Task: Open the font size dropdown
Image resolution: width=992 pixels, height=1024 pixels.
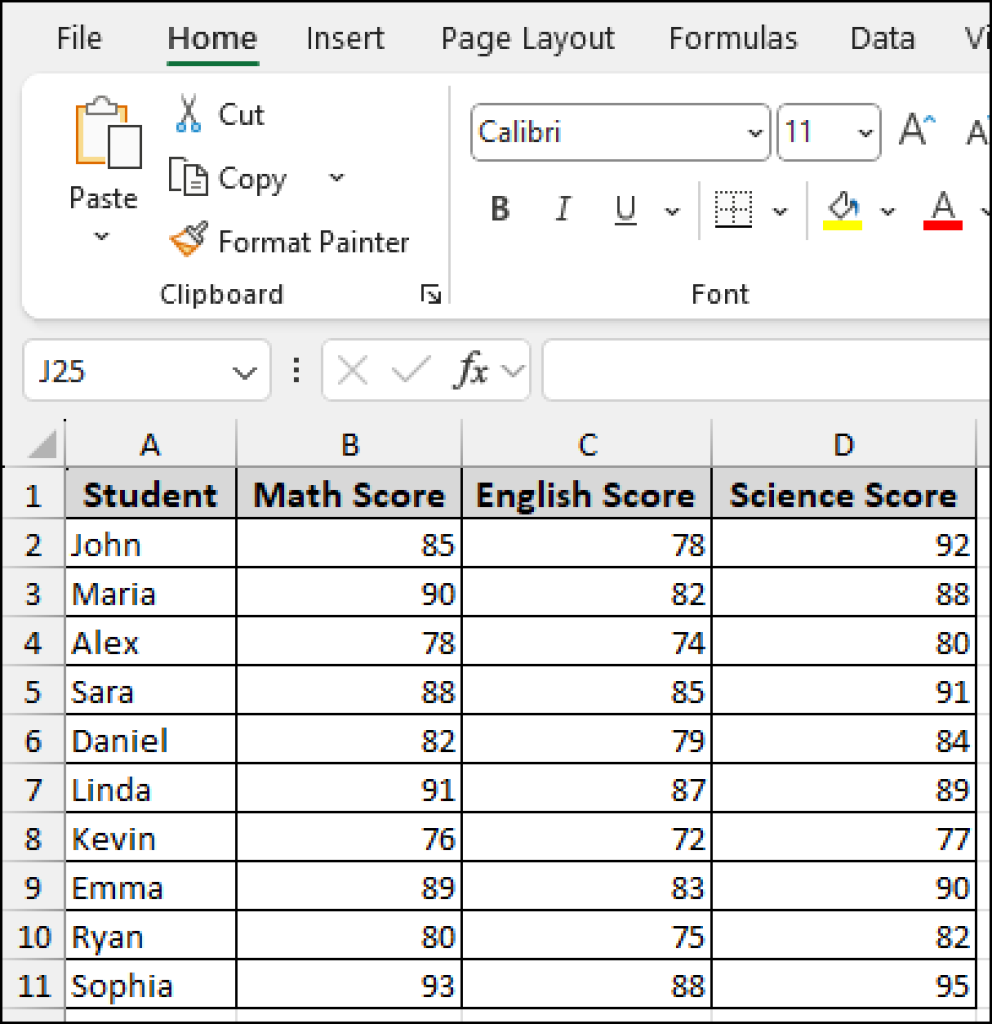Action: [x=865, y=131]
